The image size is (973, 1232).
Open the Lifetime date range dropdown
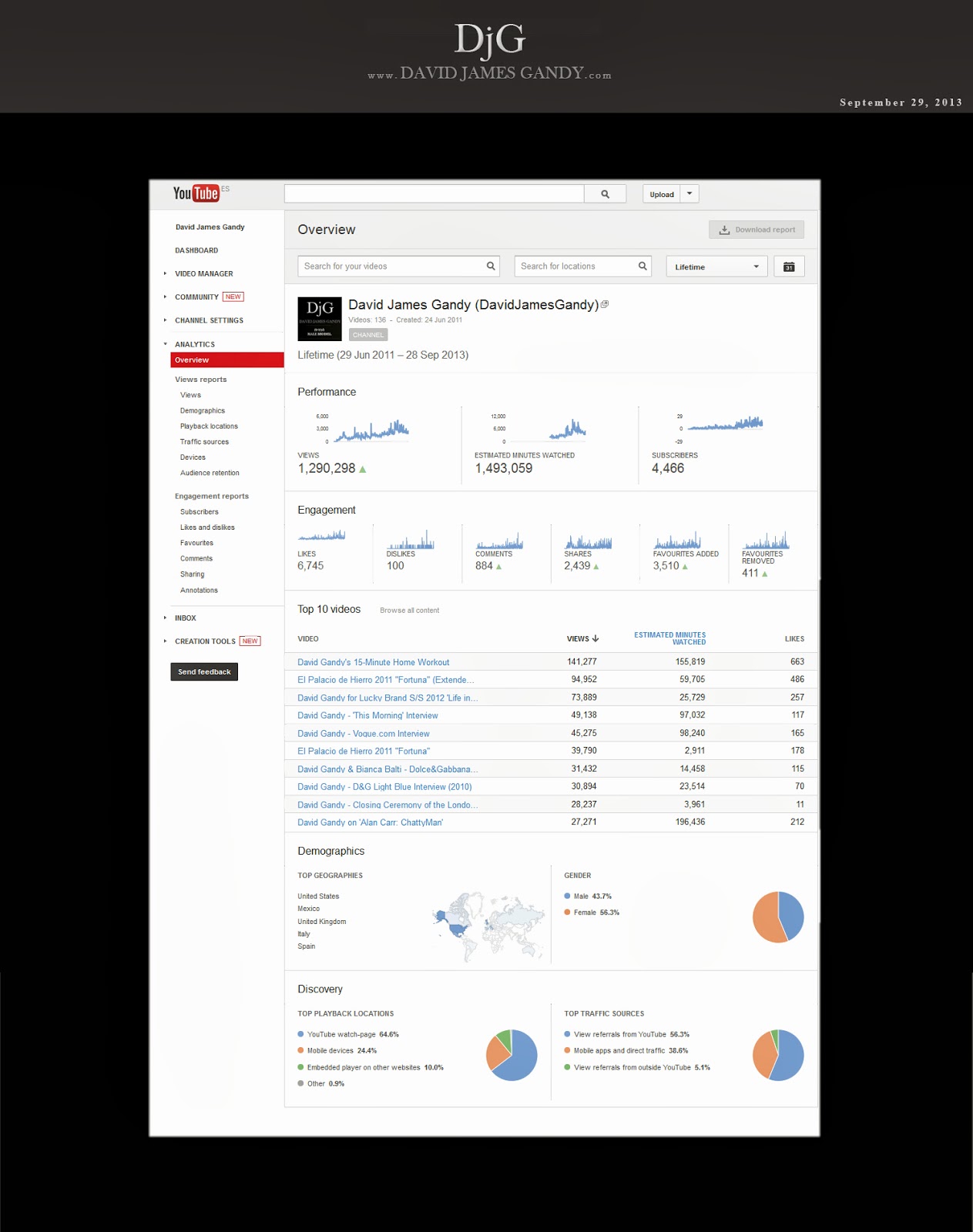(x=716, y=266)
